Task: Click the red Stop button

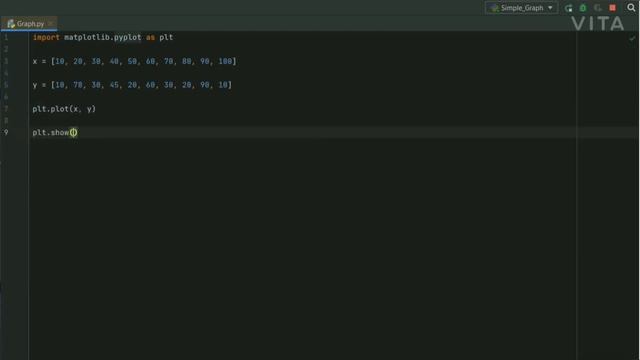Action: pos(613,8)
